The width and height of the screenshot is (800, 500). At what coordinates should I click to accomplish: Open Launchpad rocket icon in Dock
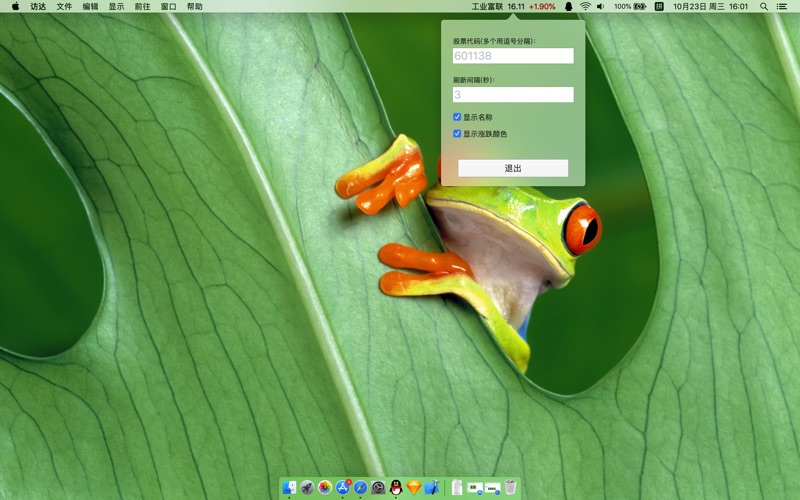tap(307, 487)
